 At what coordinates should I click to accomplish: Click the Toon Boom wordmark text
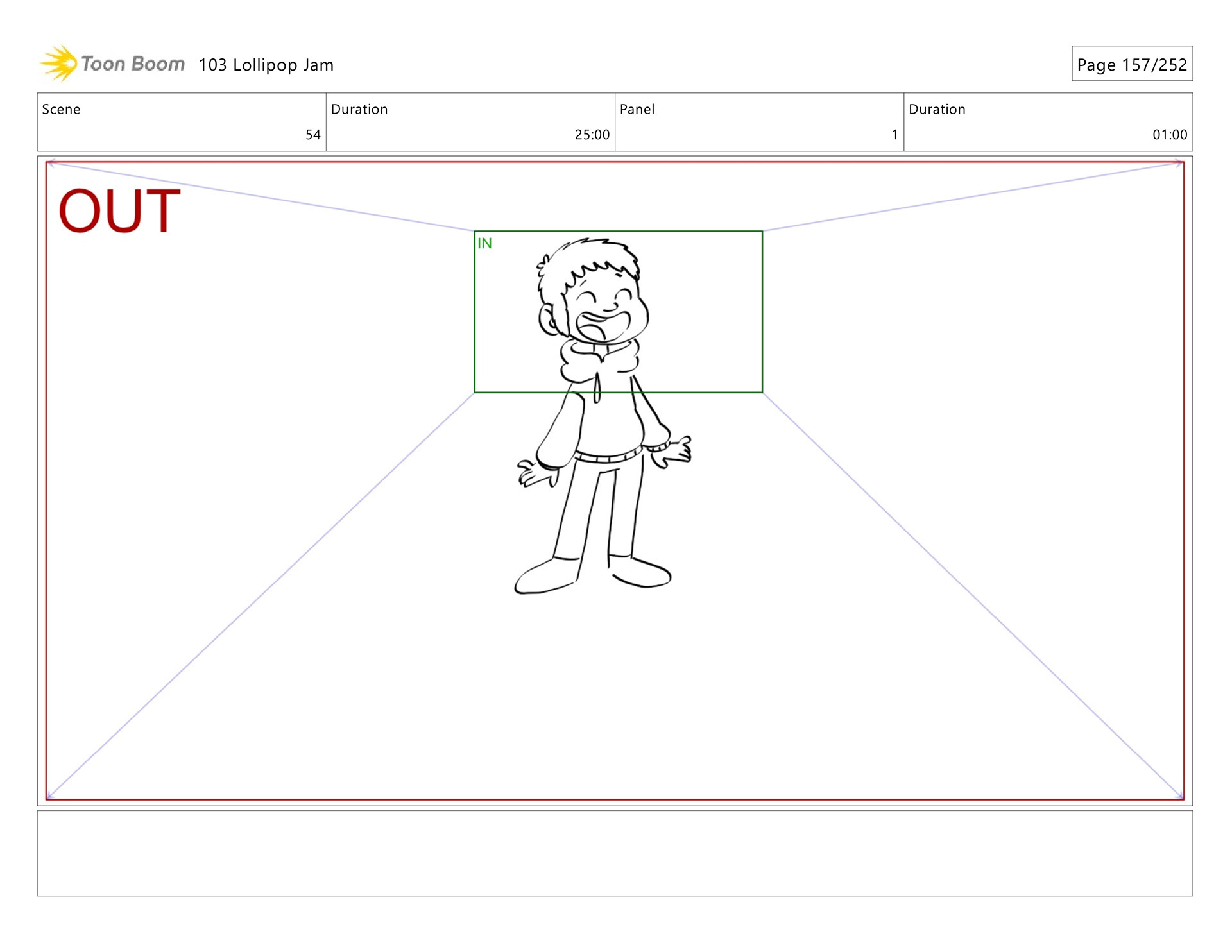(x=133, y=64)
